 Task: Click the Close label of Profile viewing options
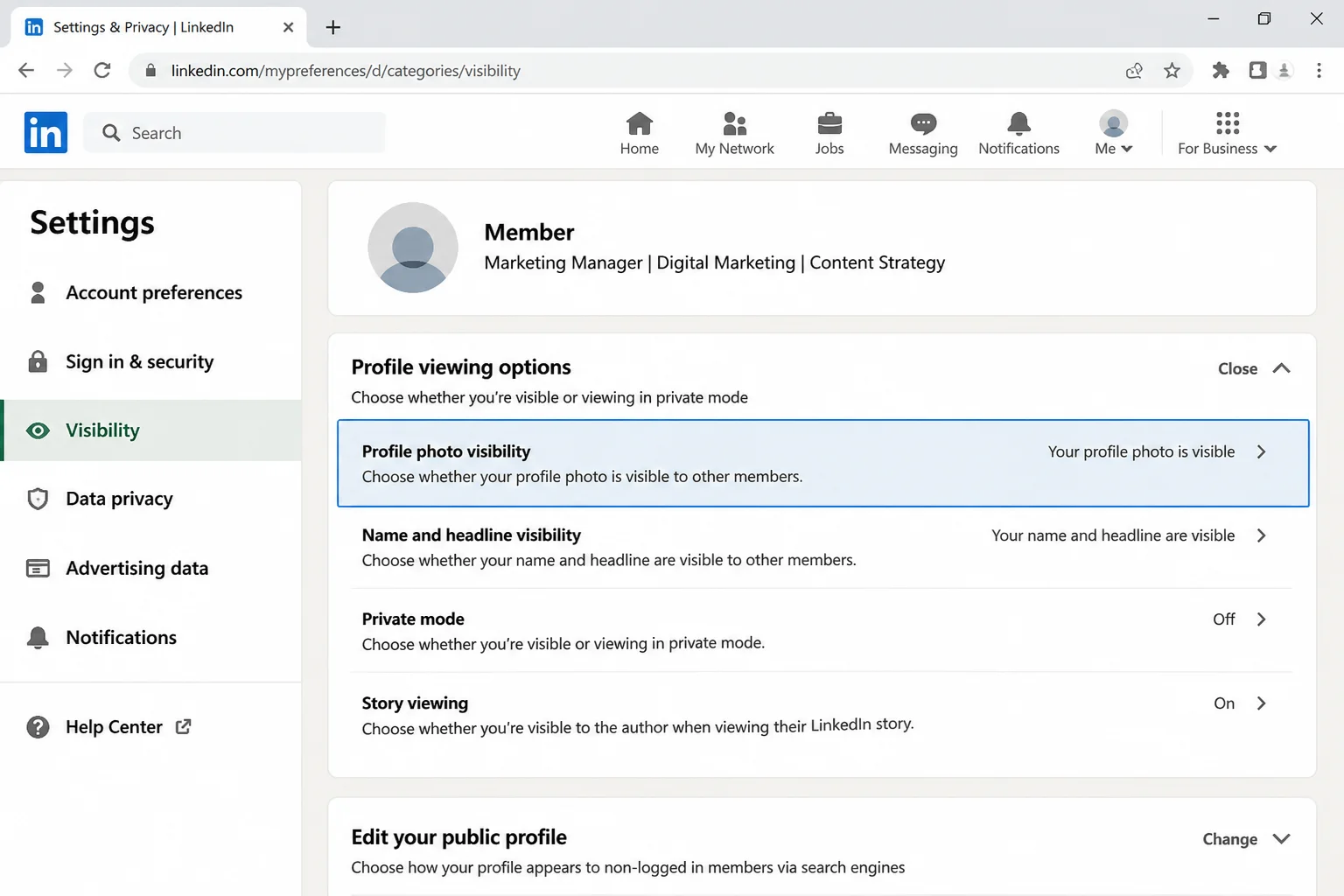(x=1237, y=369)
